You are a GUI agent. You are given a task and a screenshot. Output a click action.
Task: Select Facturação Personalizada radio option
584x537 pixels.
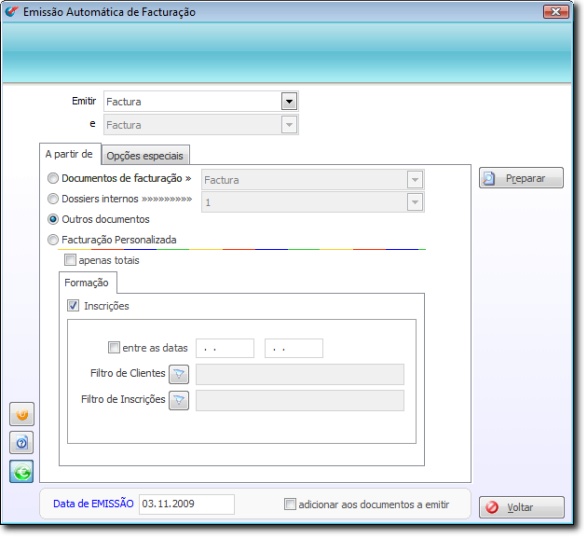coord(53,239)
